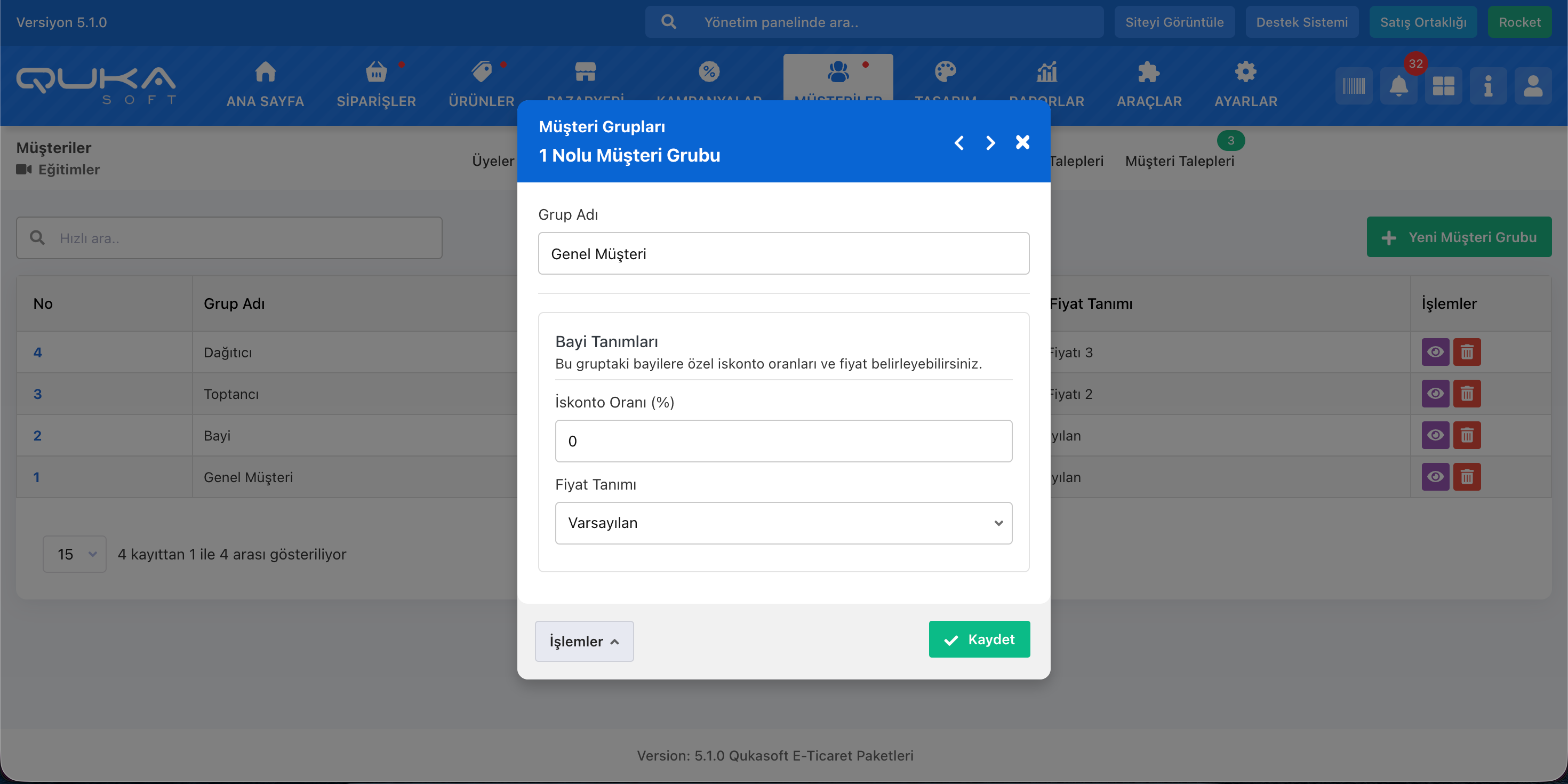Screen dimensions: 1568x784
Task: Open the page size 15 dropdown
Action: [x=75, y=554]
